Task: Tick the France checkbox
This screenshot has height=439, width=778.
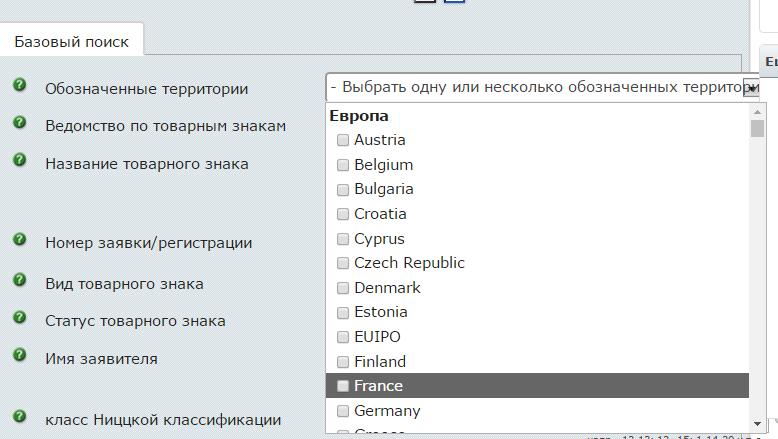Action: [x=343, y=386]
